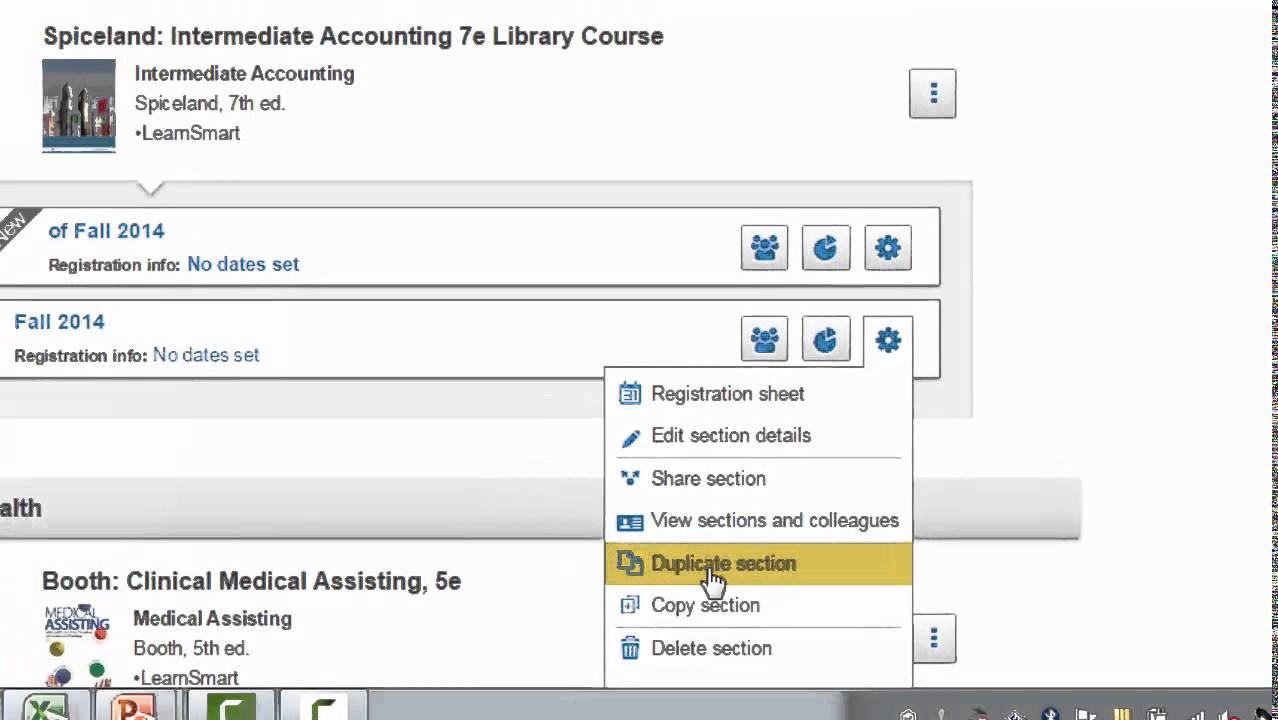
Task: Click Delete section trash option
Action: point(711,649)
